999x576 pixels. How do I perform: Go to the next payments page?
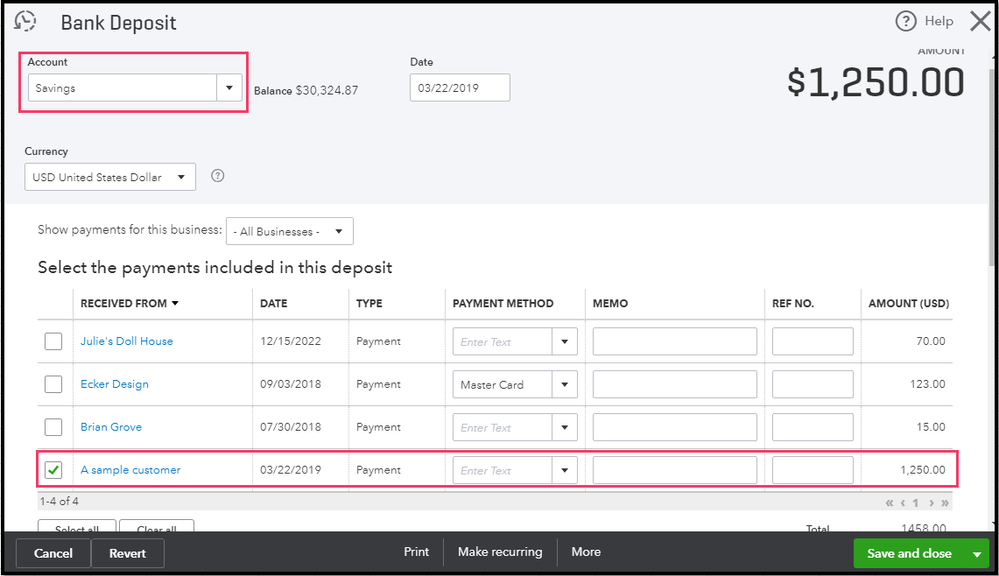coord(931,503)
